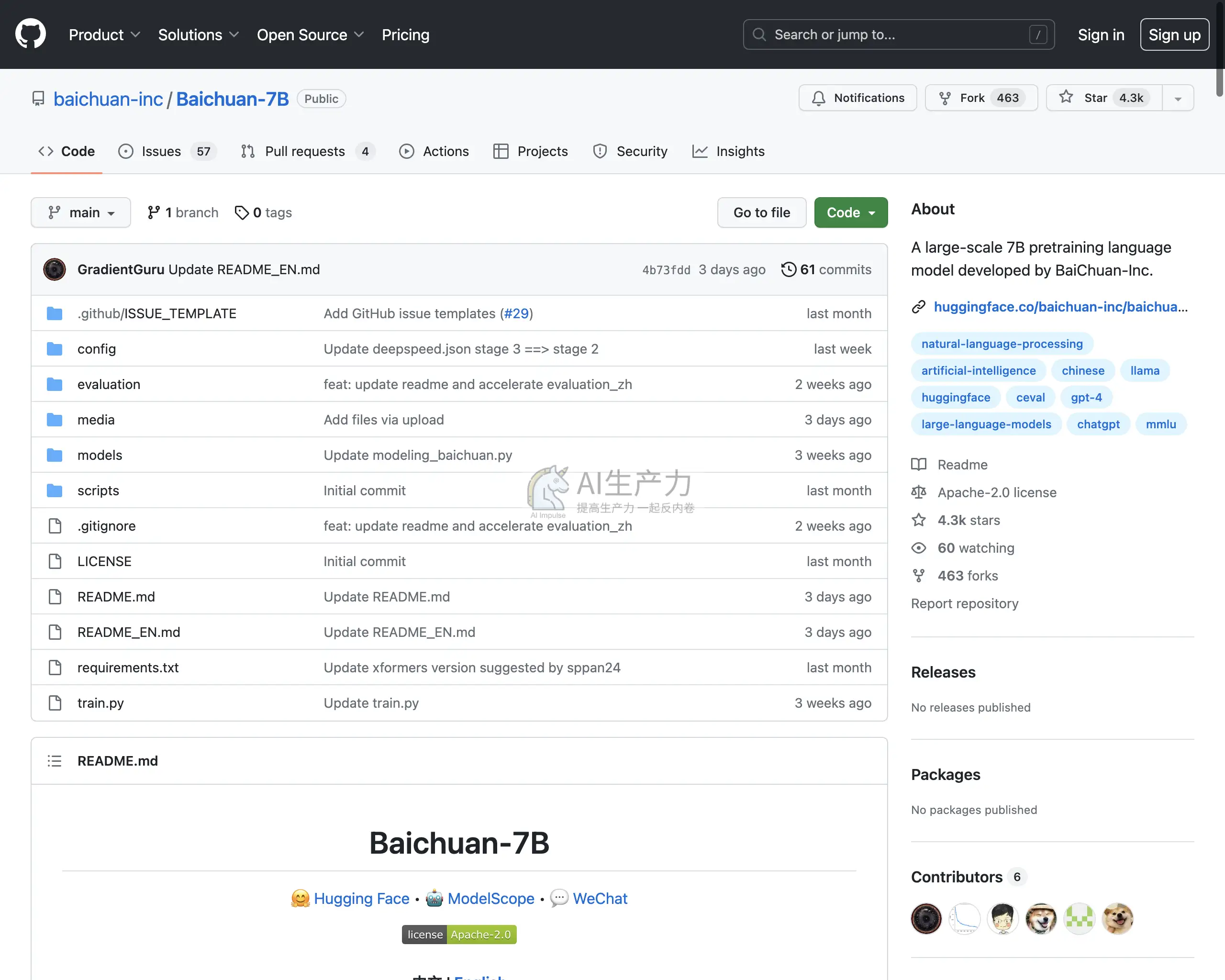Open the README_EN.md file
The height and width of the screenshot is (980, 1225).
click(x=129, y=632)
